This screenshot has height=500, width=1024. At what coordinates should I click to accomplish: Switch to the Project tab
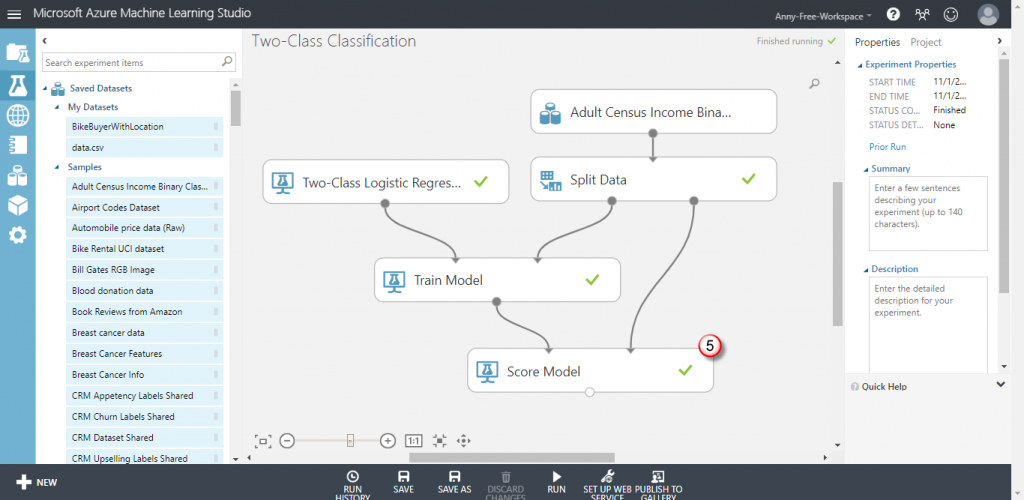(x=926, y=42)
